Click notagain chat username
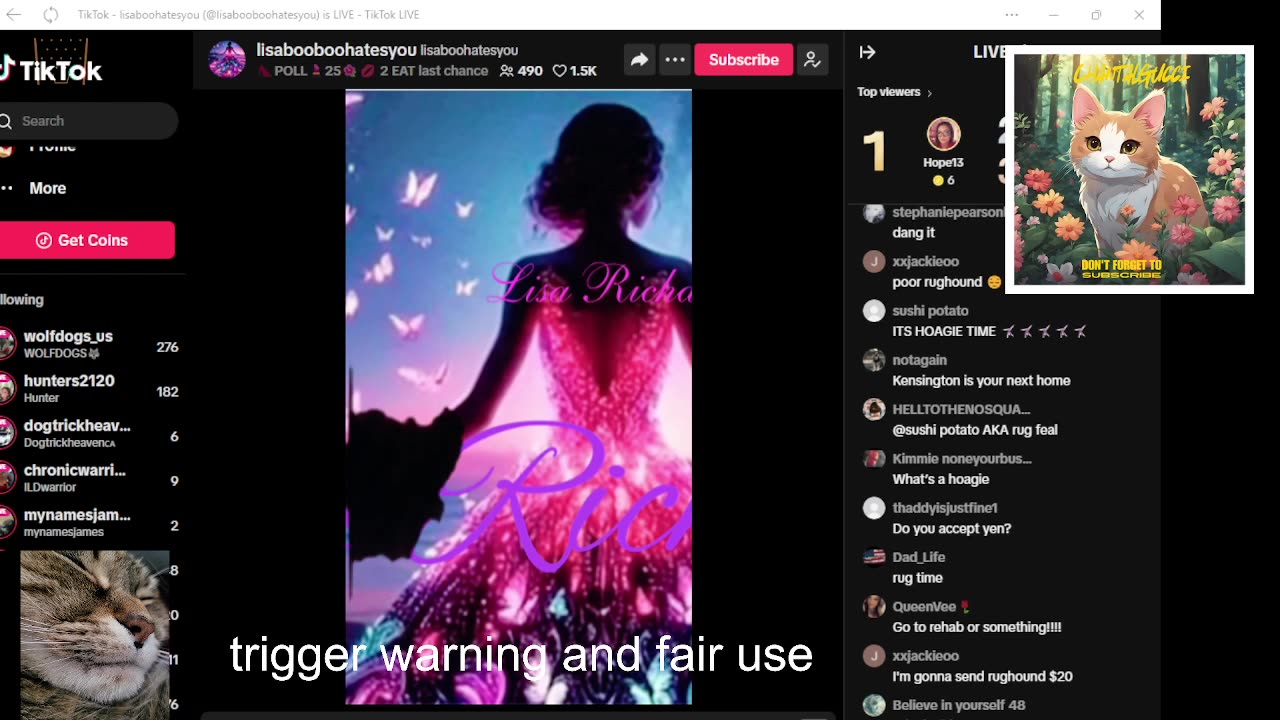 click(x=919, y=360)
